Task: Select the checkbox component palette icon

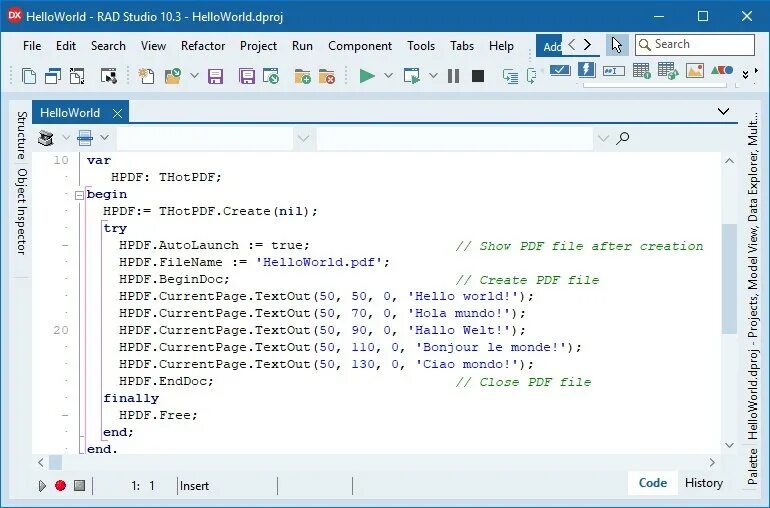Action: [560, 70]
